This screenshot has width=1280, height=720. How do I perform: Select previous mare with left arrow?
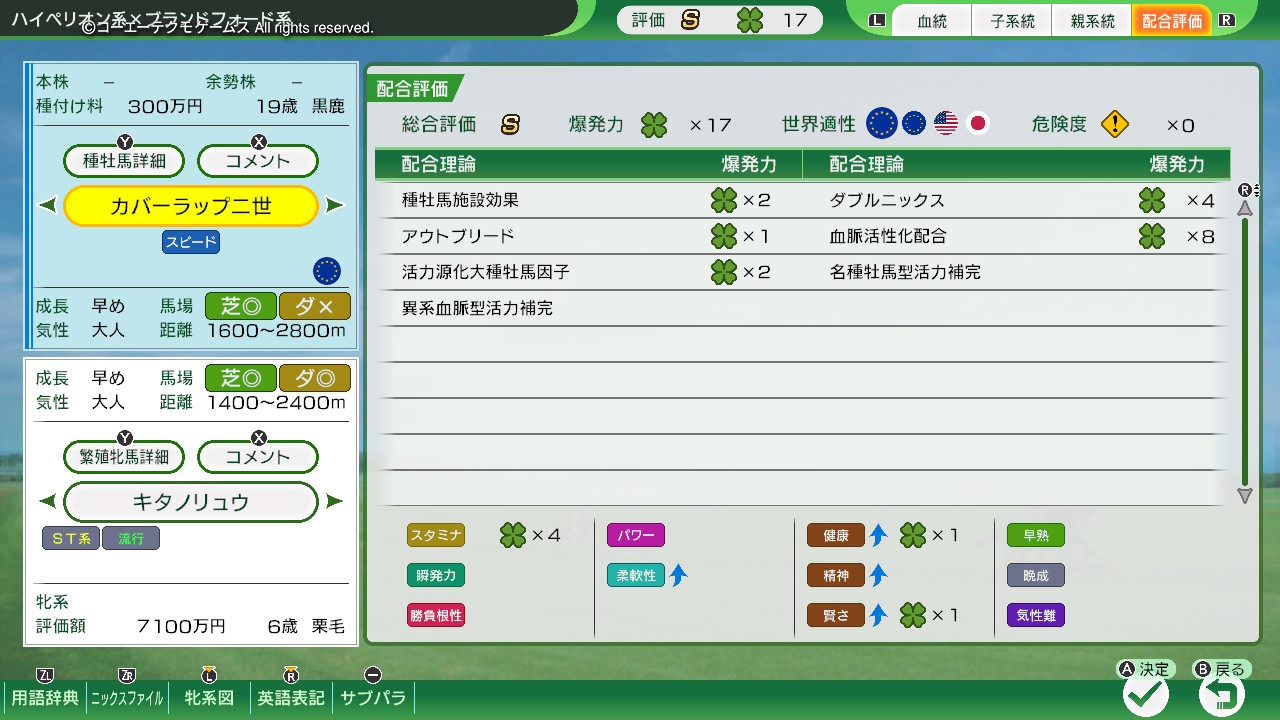click(x=47, y=502)
